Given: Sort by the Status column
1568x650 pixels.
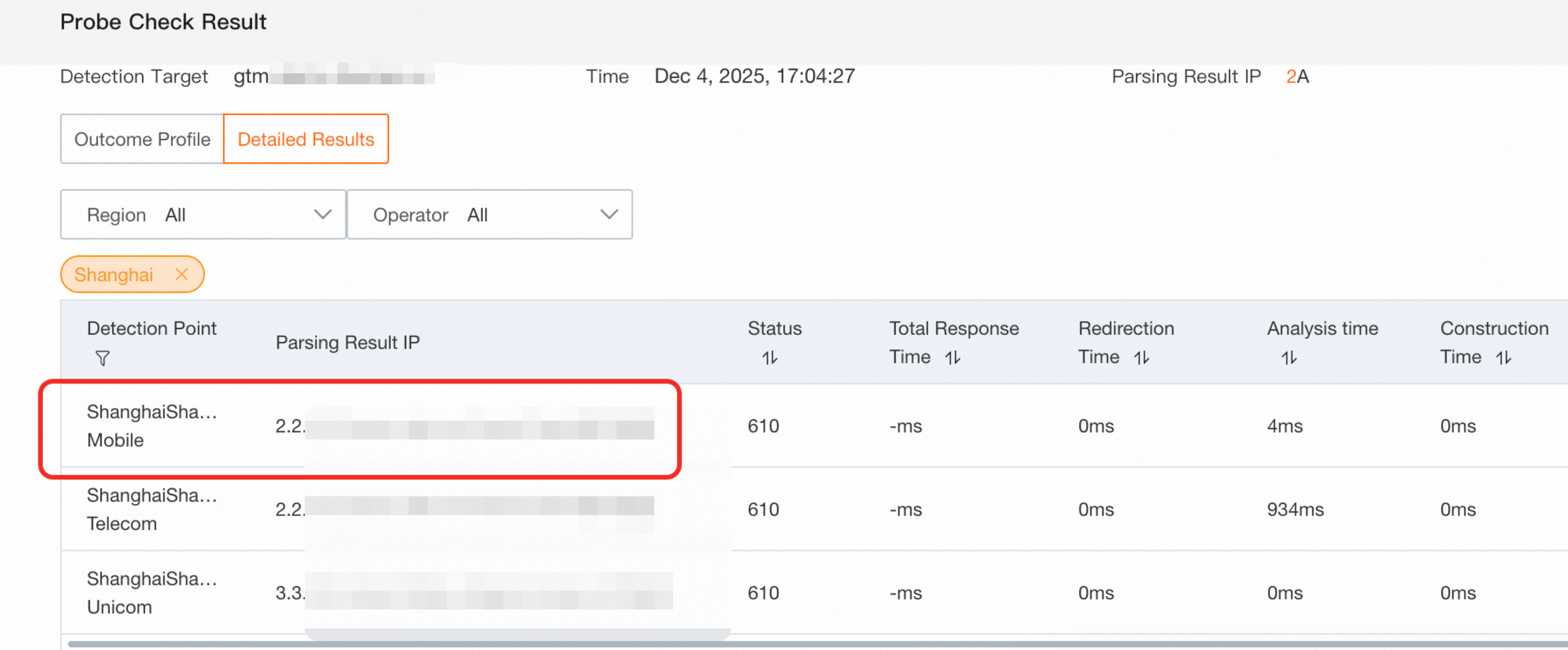Looking at the screenshot, I should [x=770, y=358].
